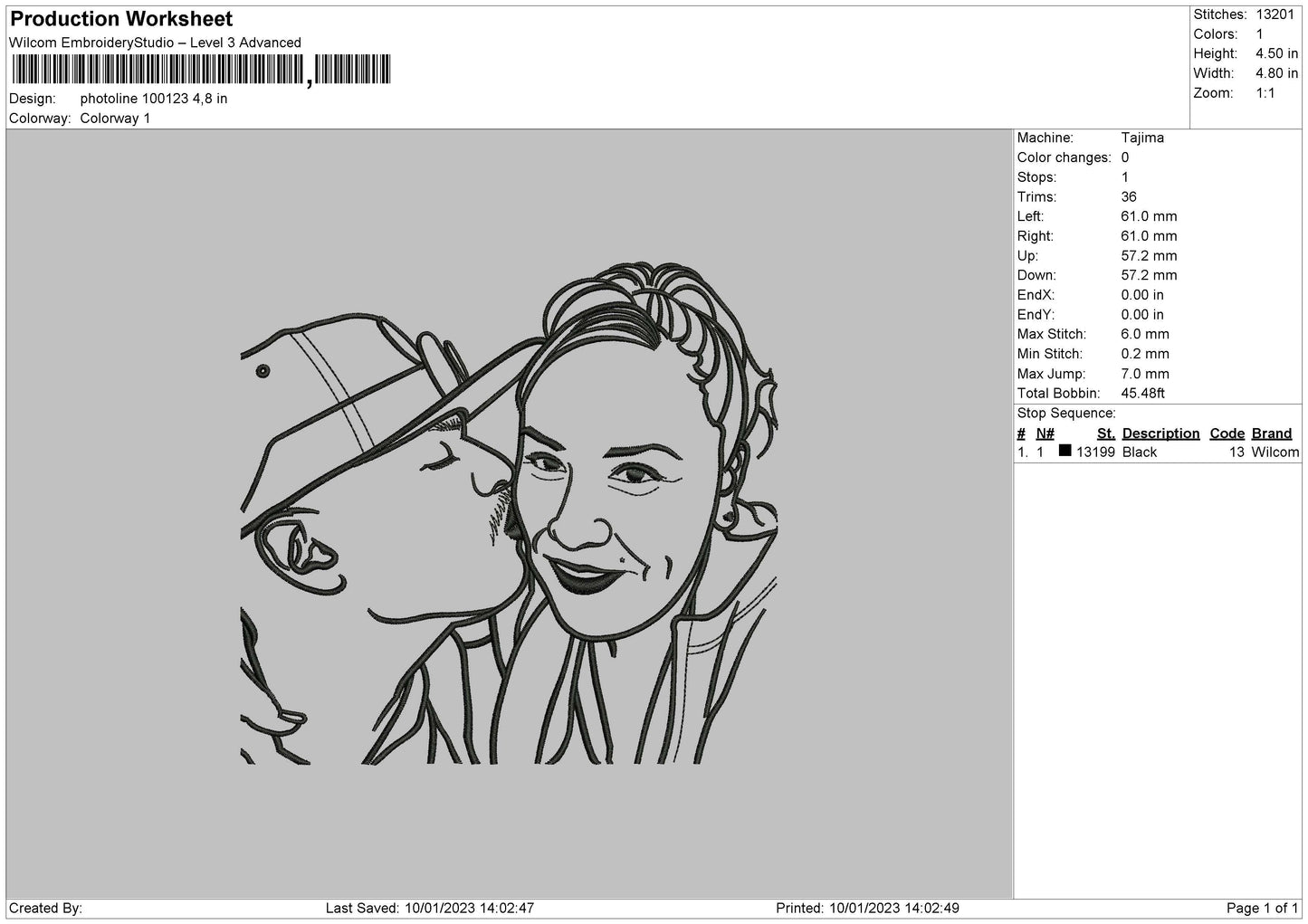
Task: Click the Total Bobbin value 45.48ft
Action: [x=1142, y=393]
